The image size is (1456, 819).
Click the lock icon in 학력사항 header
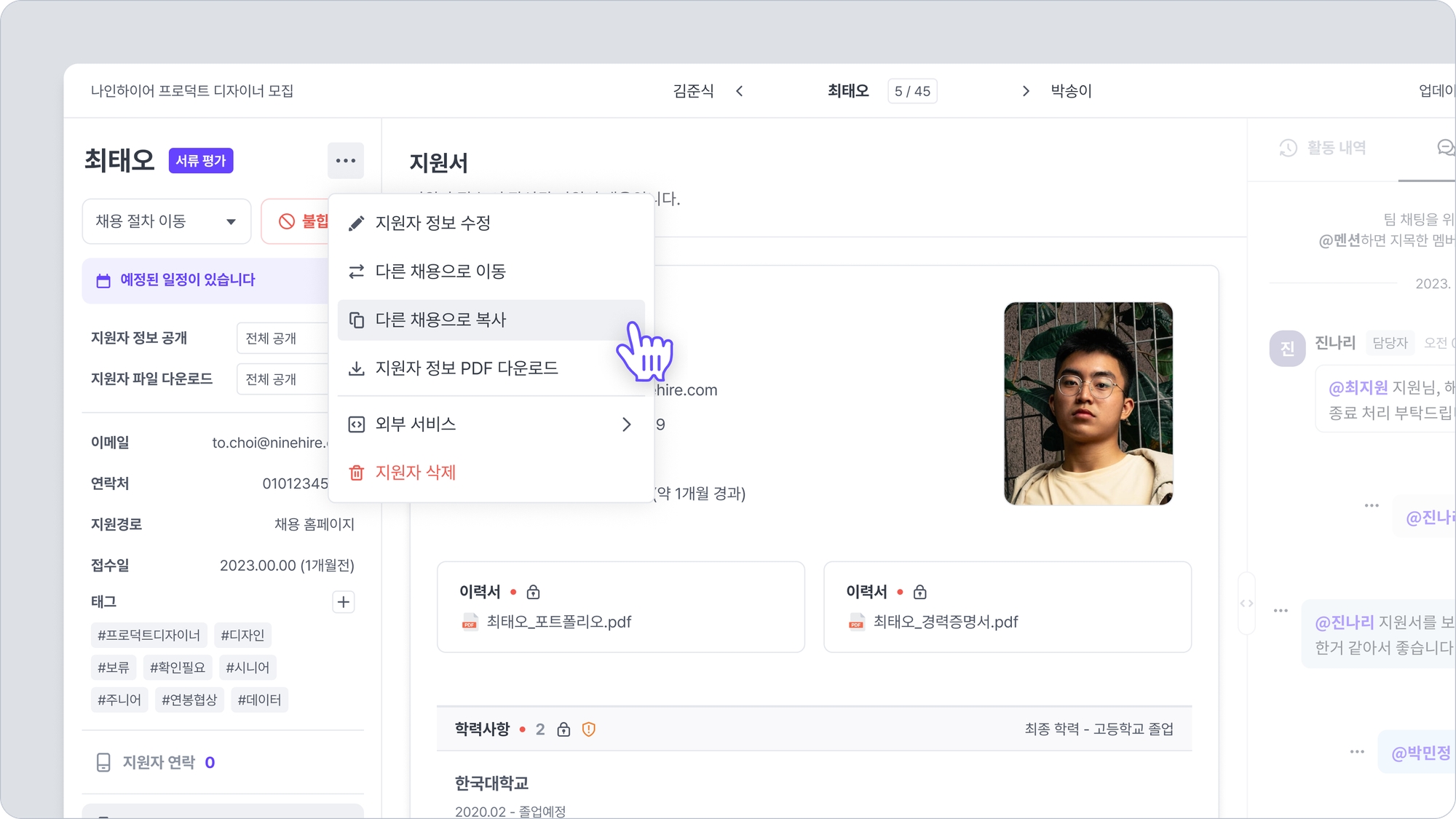[x=563, y=729]
